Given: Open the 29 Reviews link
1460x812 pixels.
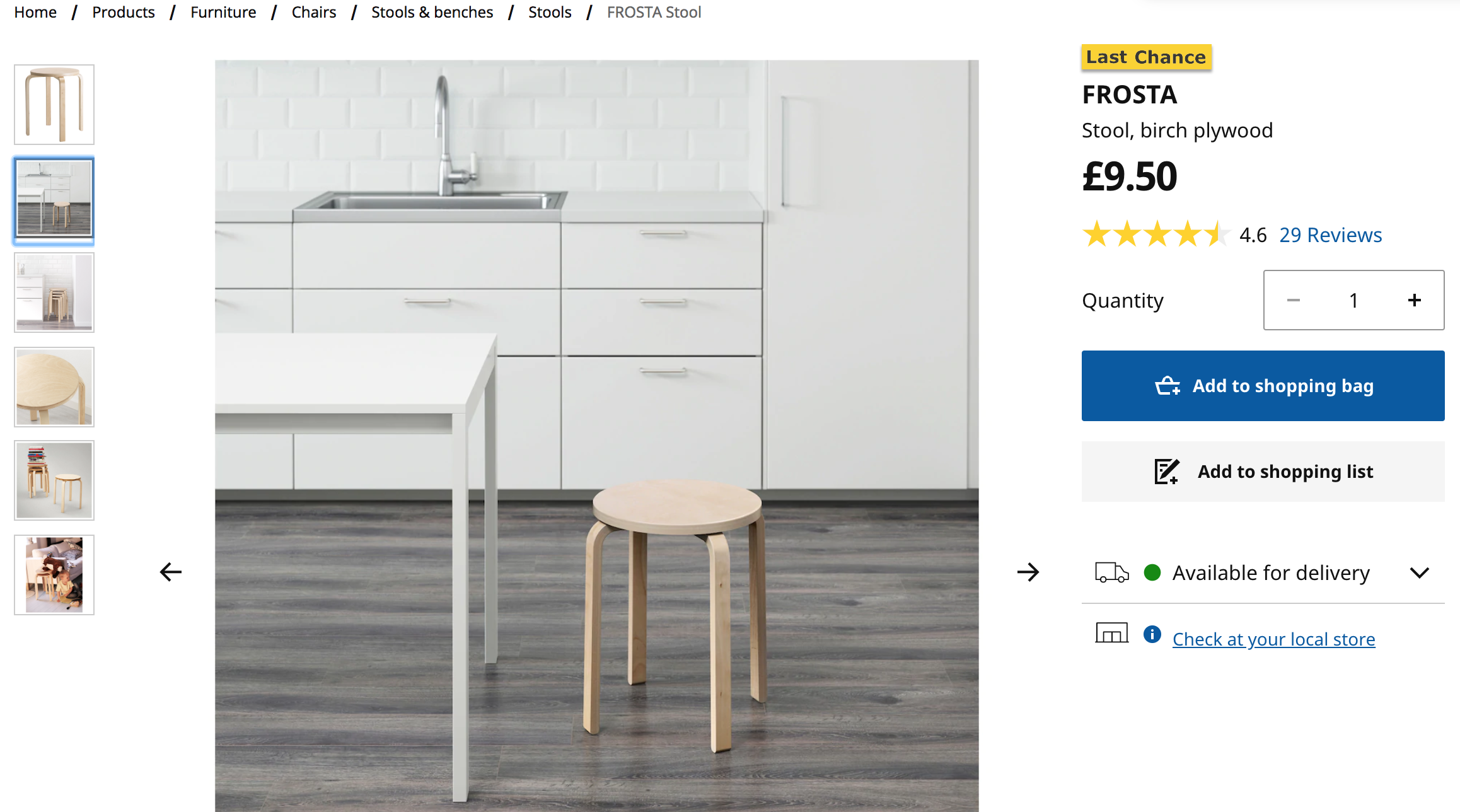Looking at the screenshot, I should [x=1331, y=235].
